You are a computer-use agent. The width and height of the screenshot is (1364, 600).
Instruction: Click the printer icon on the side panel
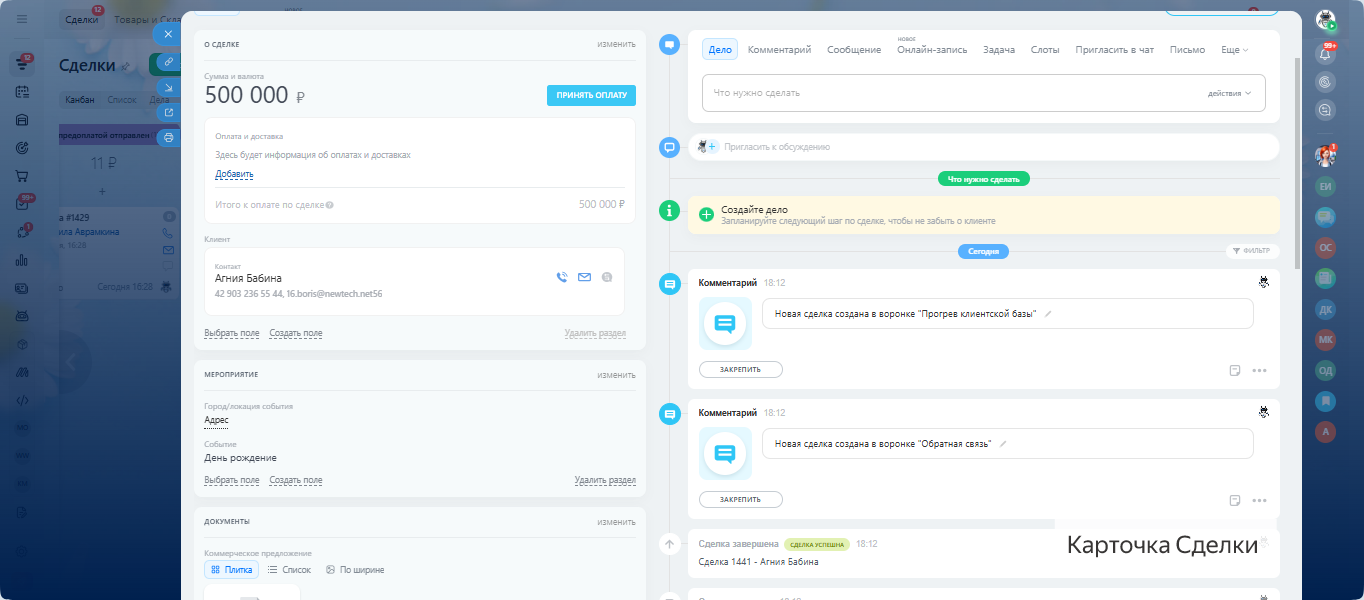[x=168, y=138]
